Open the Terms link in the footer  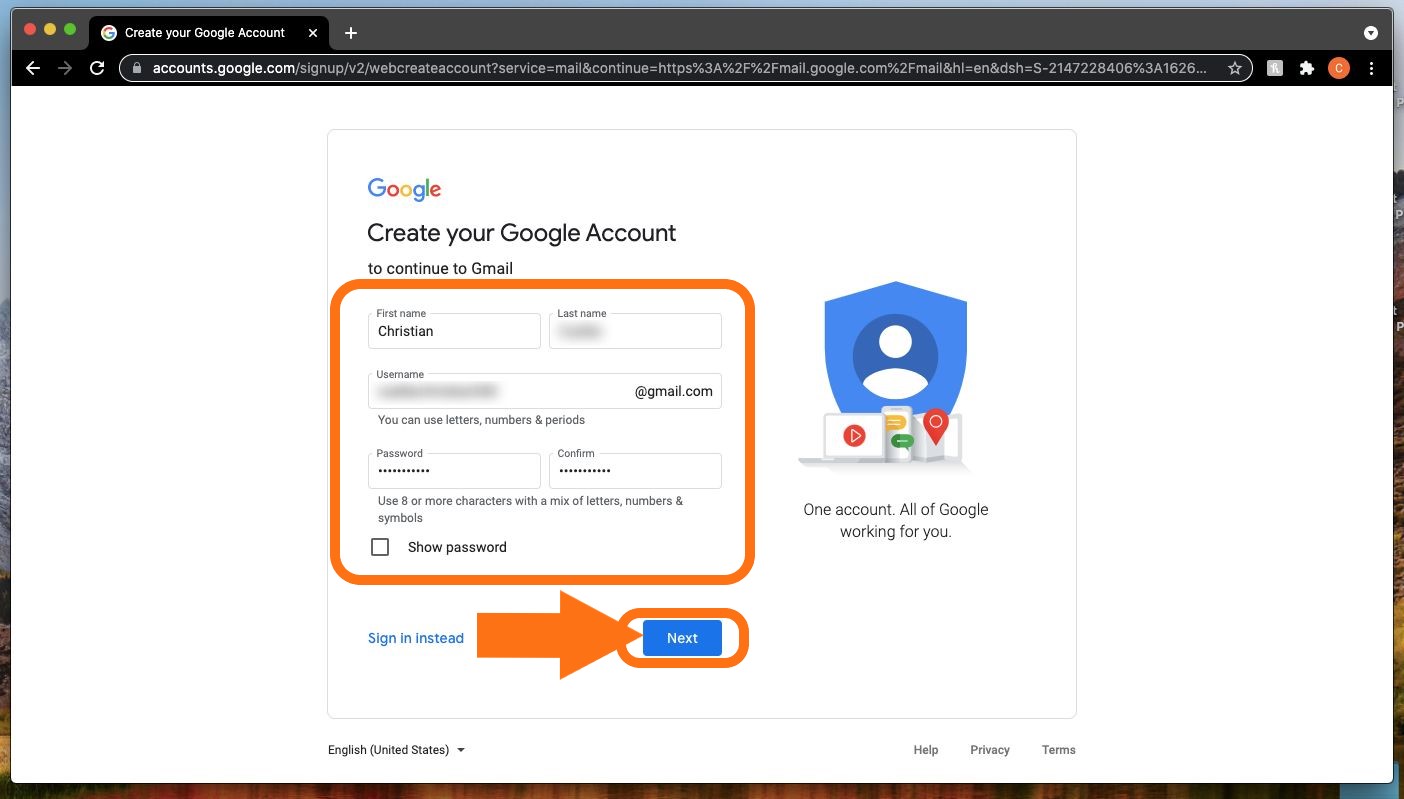[x=1059, y=750]
